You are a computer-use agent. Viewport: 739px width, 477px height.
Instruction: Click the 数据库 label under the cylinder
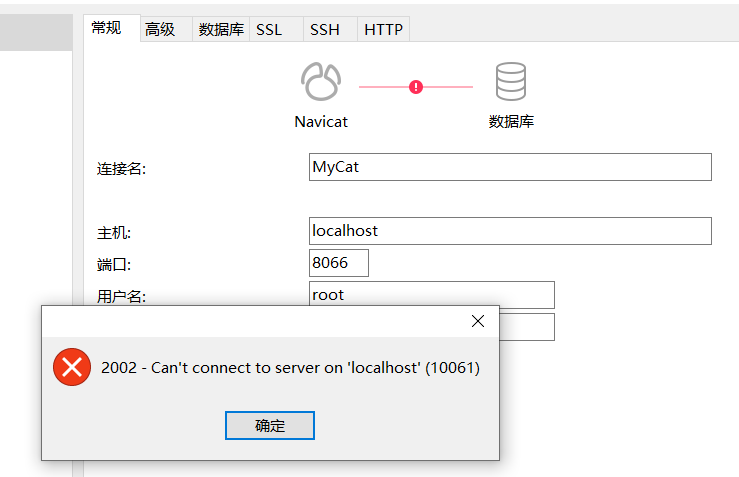point(511,122)
